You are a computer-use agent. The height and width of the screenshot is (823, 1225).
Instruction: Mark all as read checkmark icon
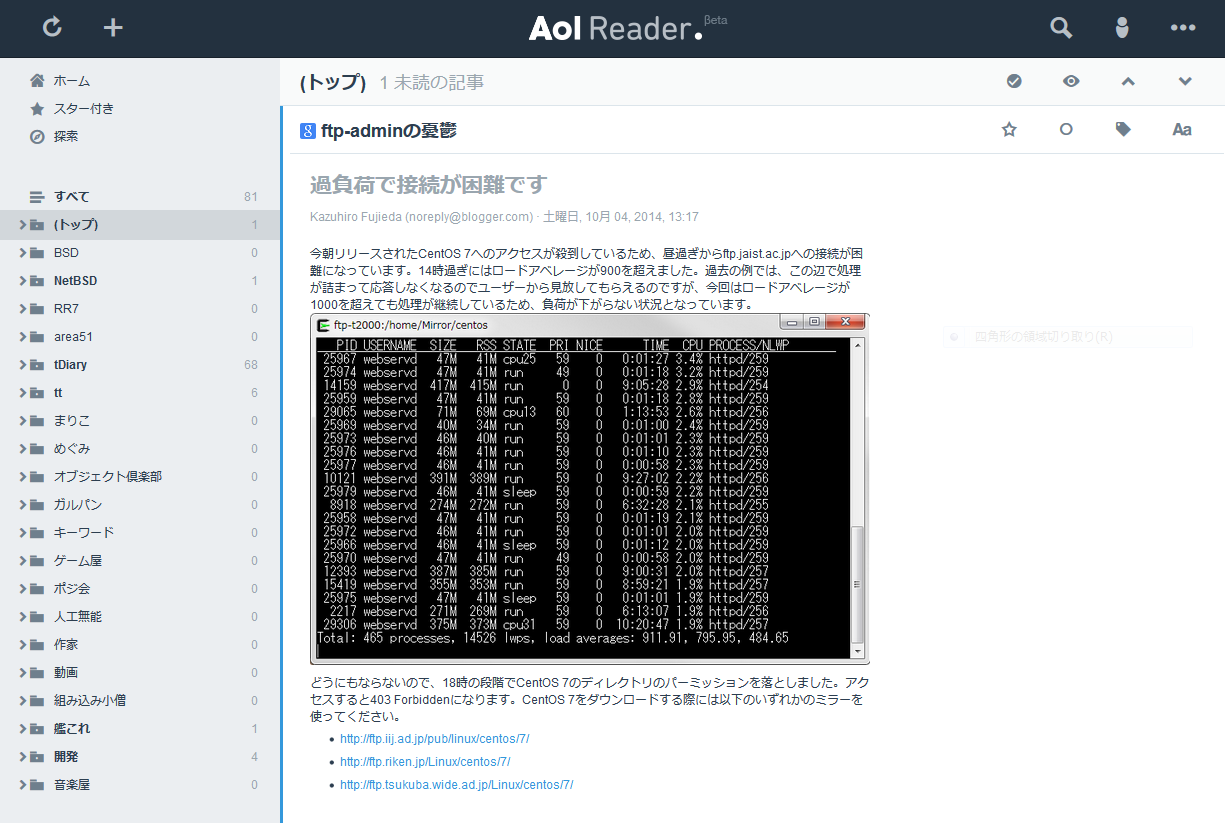click(1014, 81)
